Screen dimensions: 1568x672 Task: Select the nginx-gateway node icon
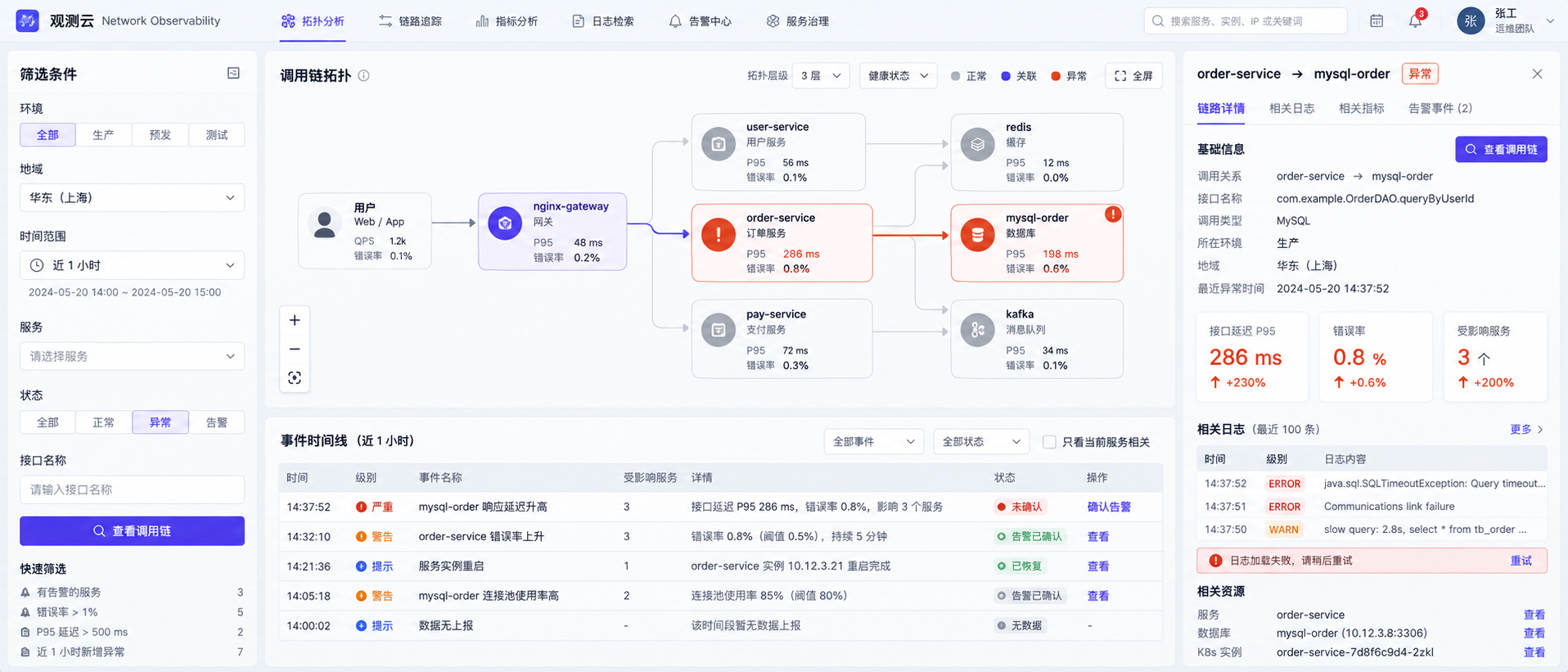tap(505, 223)
